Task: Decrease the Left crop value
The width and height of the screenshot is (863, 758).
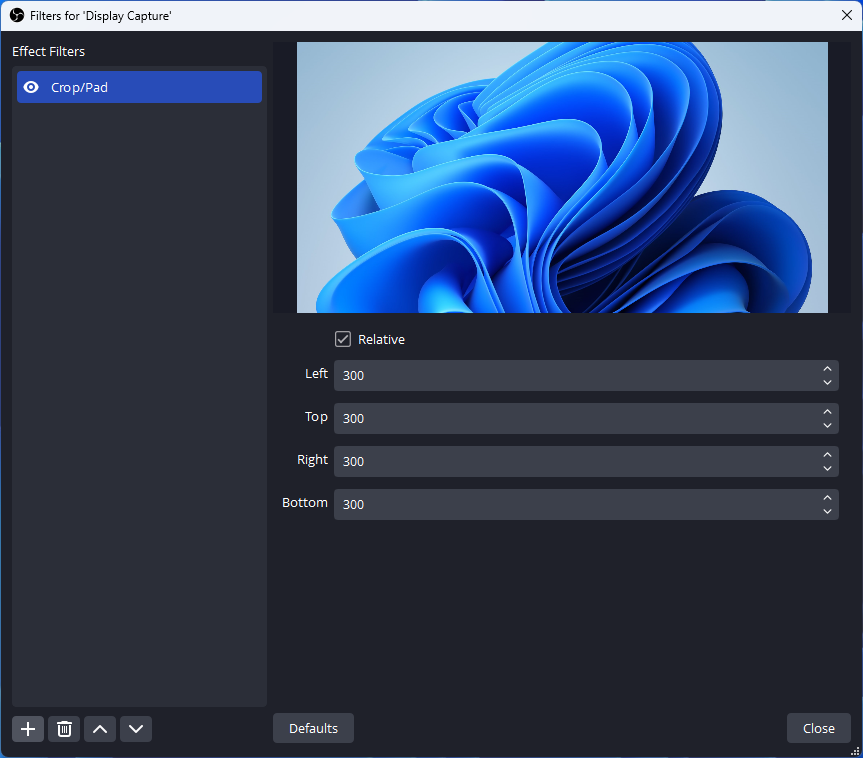Action: pos(827,382)
